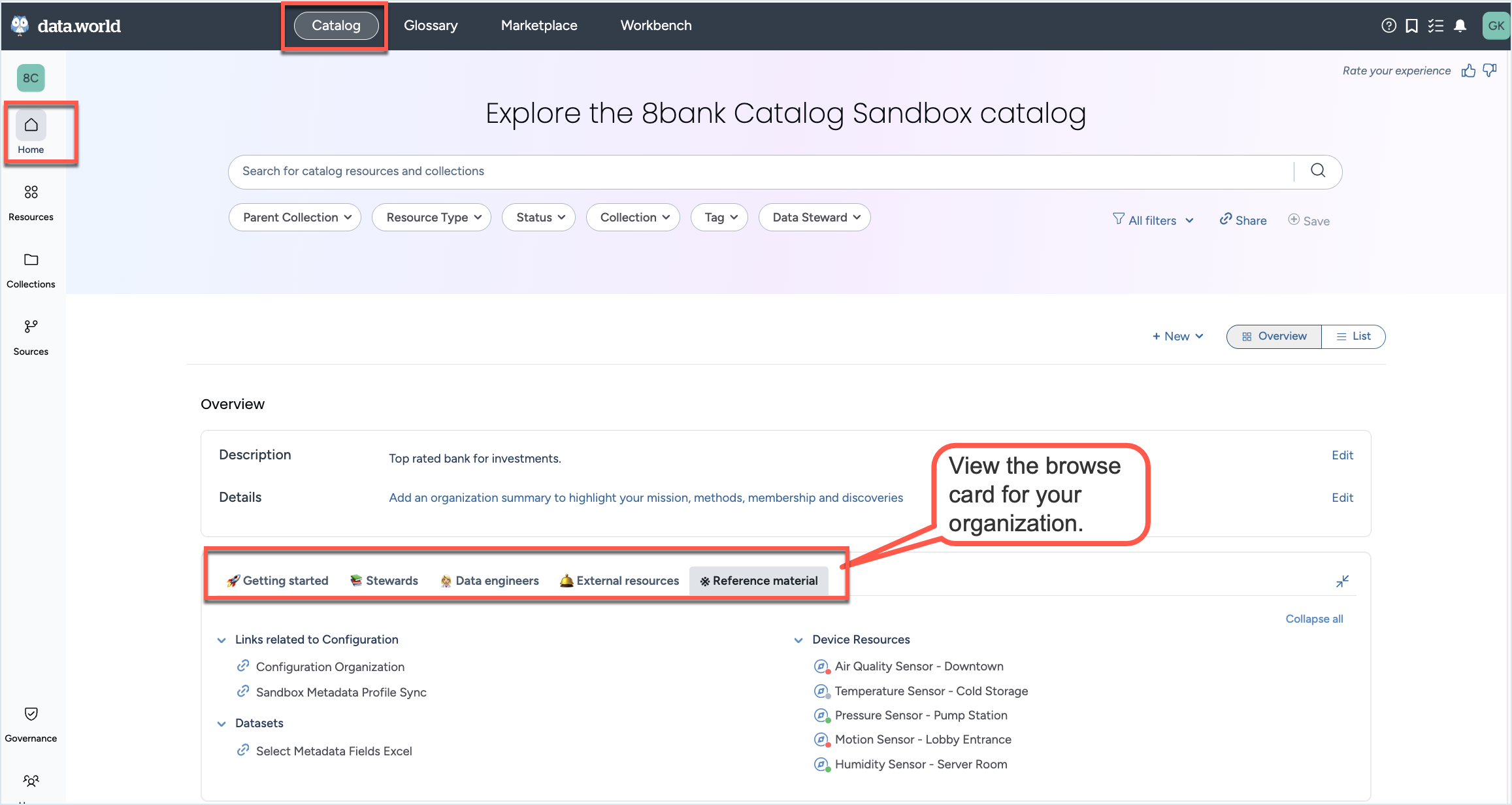Click sensor icon for Pressure Sensor
Screen dimensions: 1512x805
coord(822,715)
